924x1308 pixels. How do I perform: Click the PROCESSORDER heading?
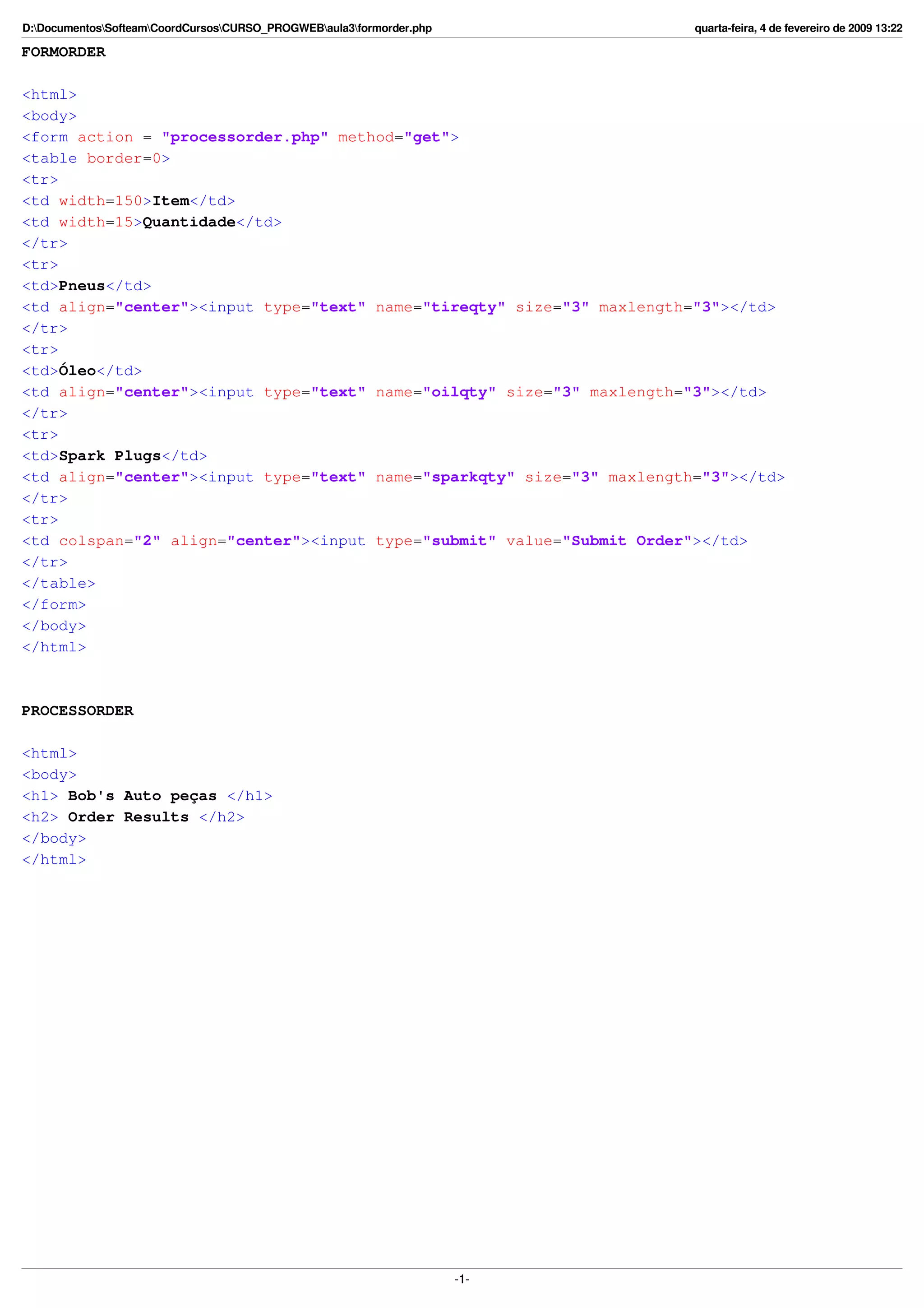click(78, 711)
